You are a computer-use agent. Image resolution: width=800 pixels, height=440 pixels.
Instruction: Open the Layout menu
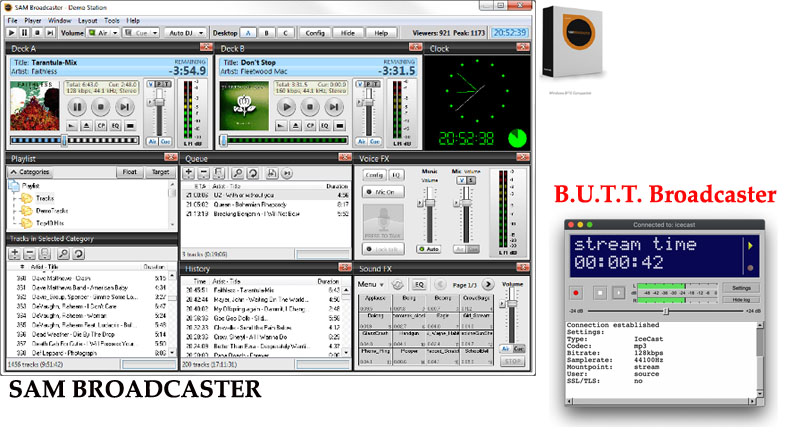click(87, 20)
